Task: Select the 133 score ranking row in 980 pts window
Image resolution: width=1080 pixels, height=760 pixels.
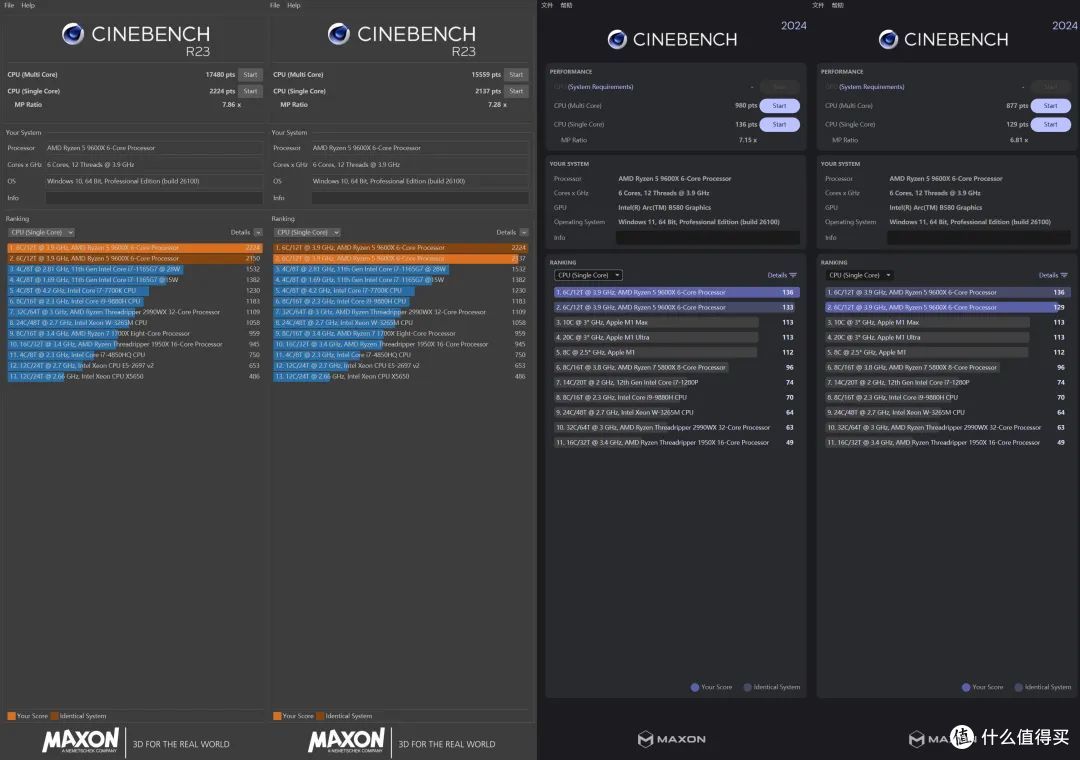Action: click(x=676, y=307)
